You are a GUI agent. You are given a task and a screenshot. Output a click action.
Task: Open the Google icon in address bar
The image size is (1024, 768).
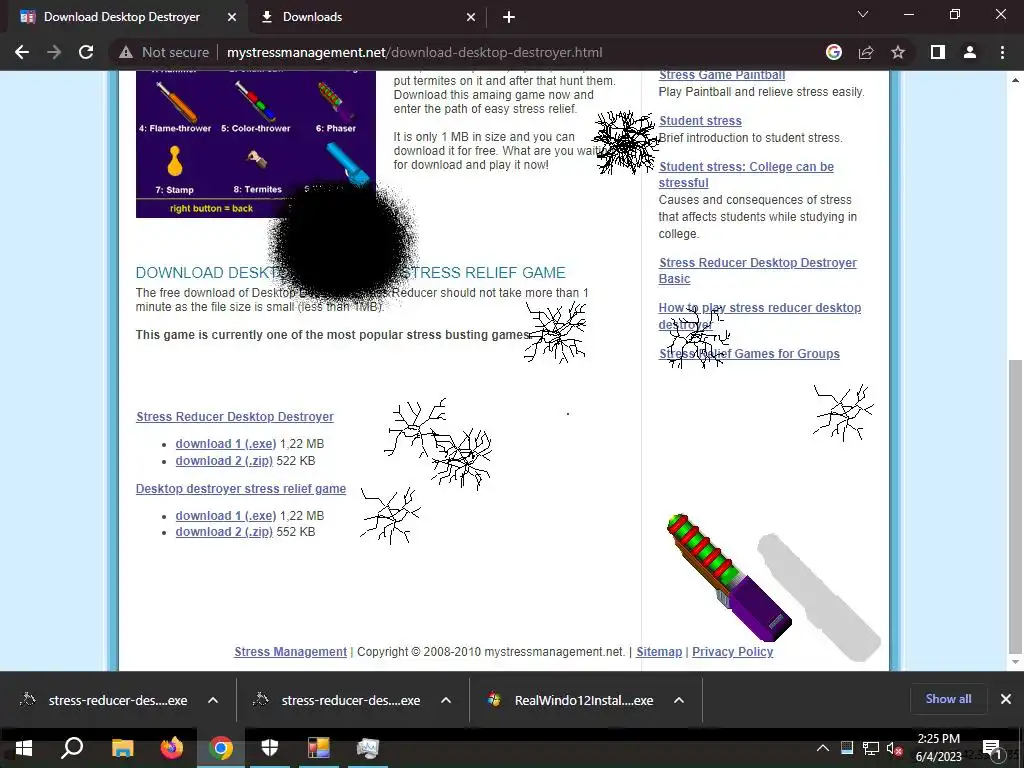click(833, 52)
